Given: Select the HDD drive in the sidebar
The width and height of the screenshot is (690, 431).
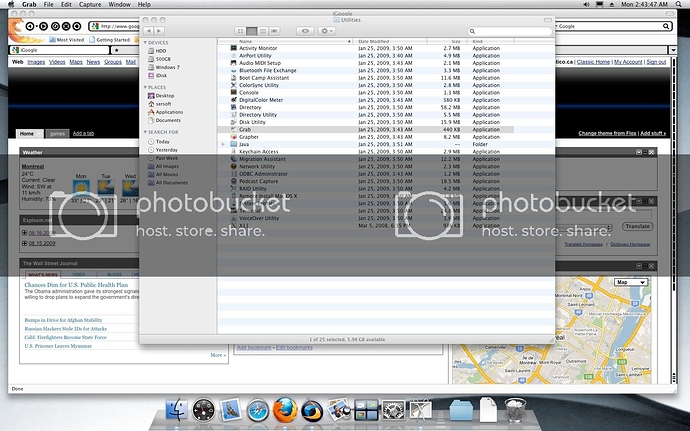Looking at the screenshot, I should tap(158, 51).
